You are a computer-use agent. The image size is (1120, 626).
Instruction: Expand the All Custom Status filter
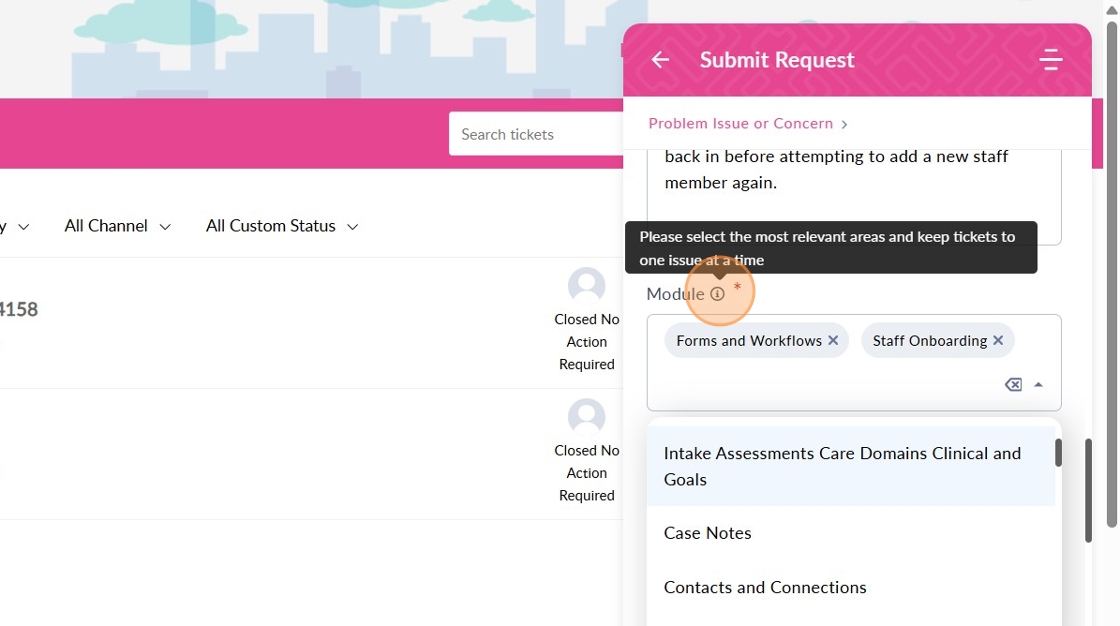[281, 226]
